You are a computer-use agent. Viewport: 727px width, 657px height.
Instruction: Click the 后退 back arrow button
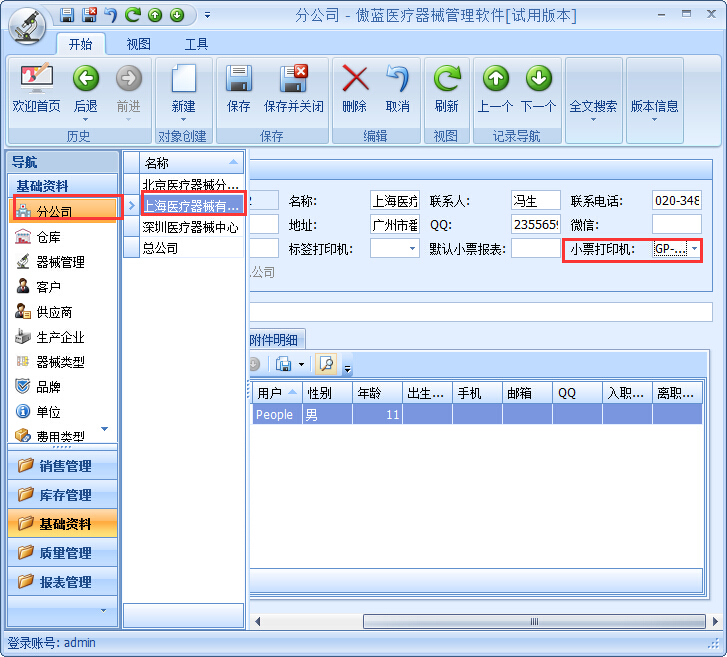[86, 80]
